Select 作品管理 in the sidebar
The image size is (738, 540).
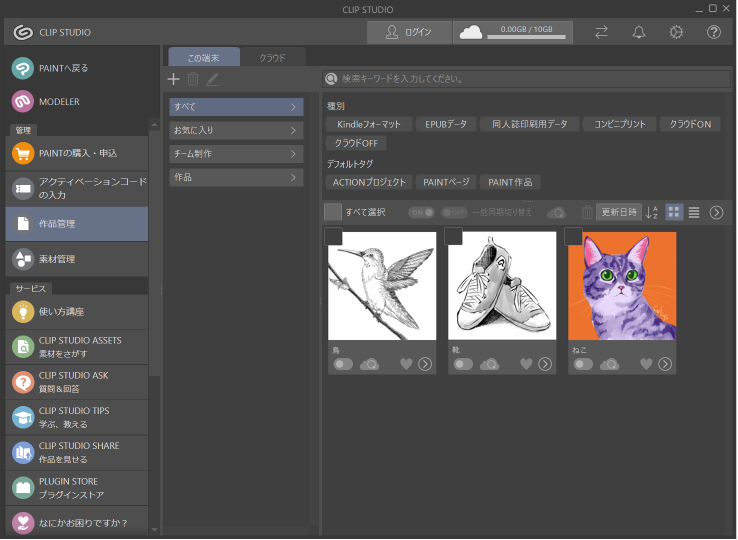(77, 224)
